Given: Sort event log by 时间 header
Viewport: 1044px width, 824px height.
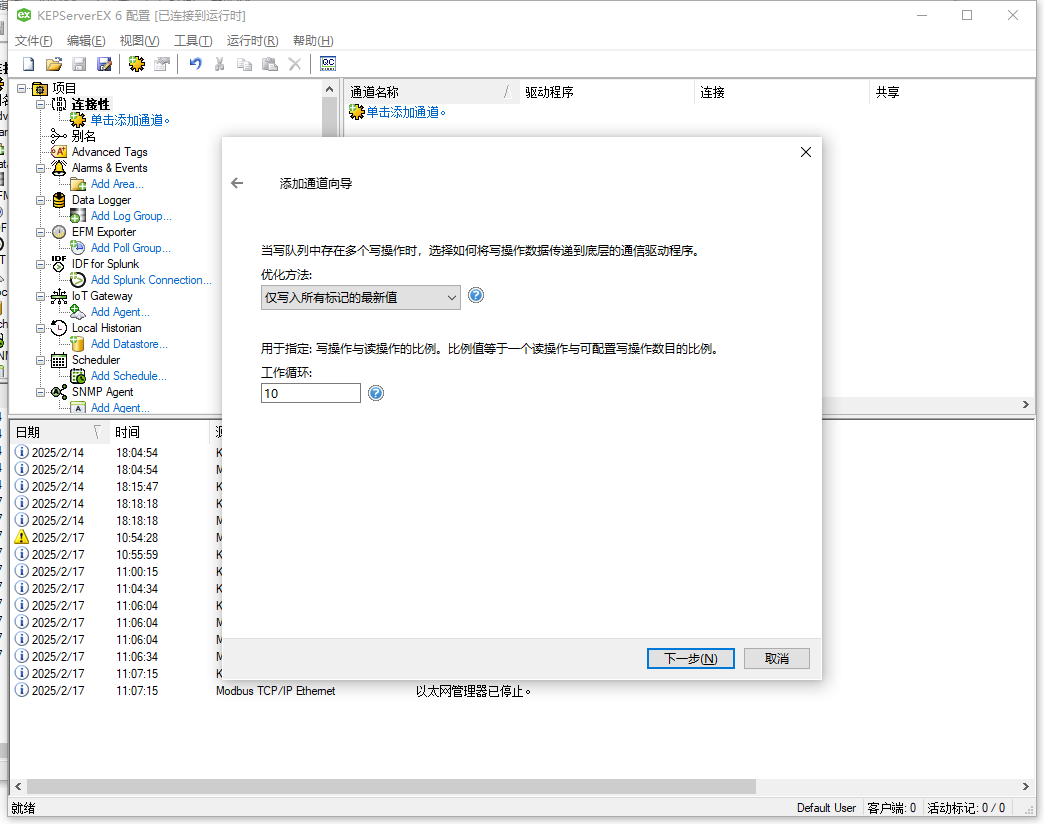Looking at the screenshot, I should coord(159,432).
